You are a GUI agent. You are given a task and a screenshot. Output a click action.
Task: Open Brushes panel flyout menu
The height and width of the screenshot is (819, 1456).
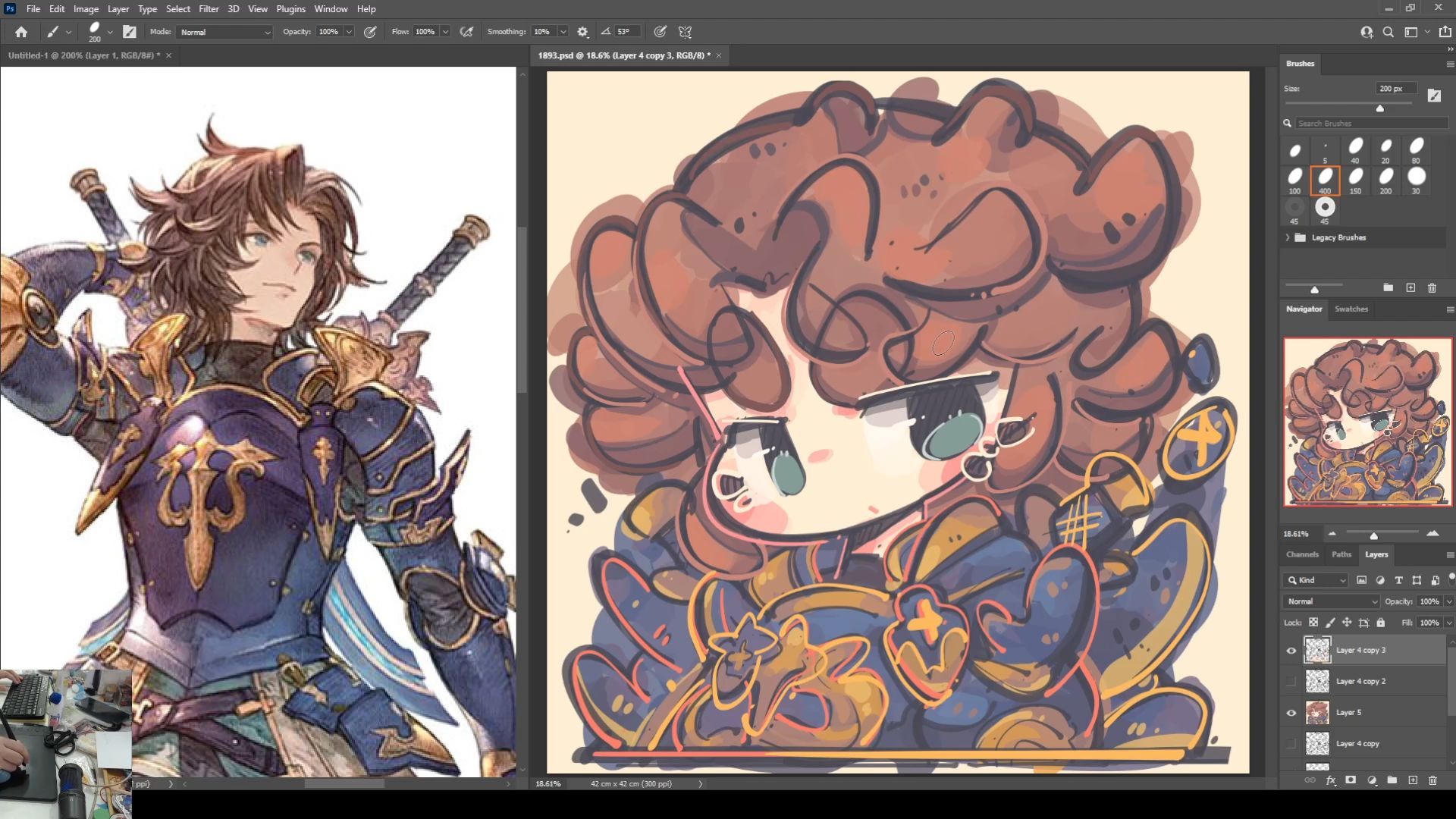coord(1450,64)
